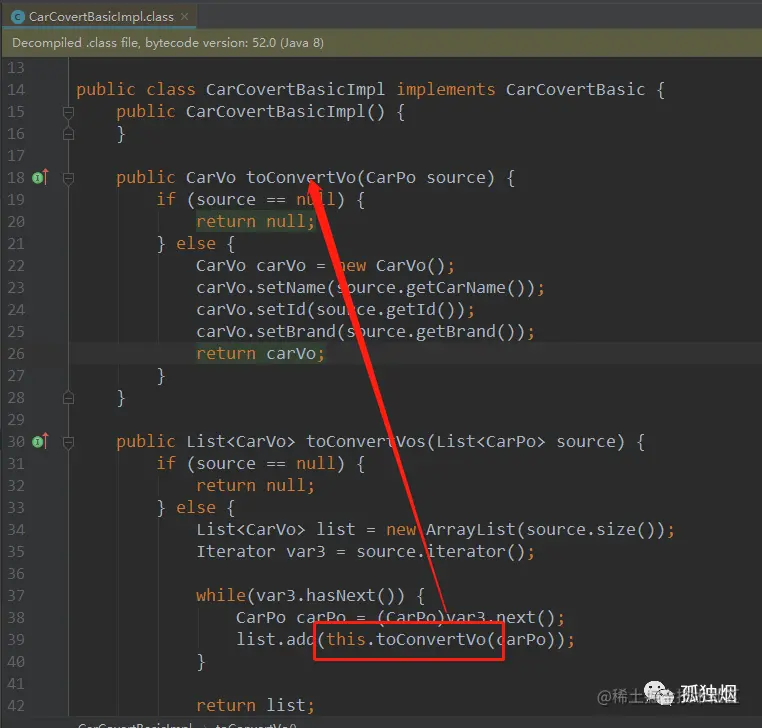The height and width of the screenshot is (728, 762).
Task: Click the CarCovertBasic interface name on line 14
Action: pos(575,89)
